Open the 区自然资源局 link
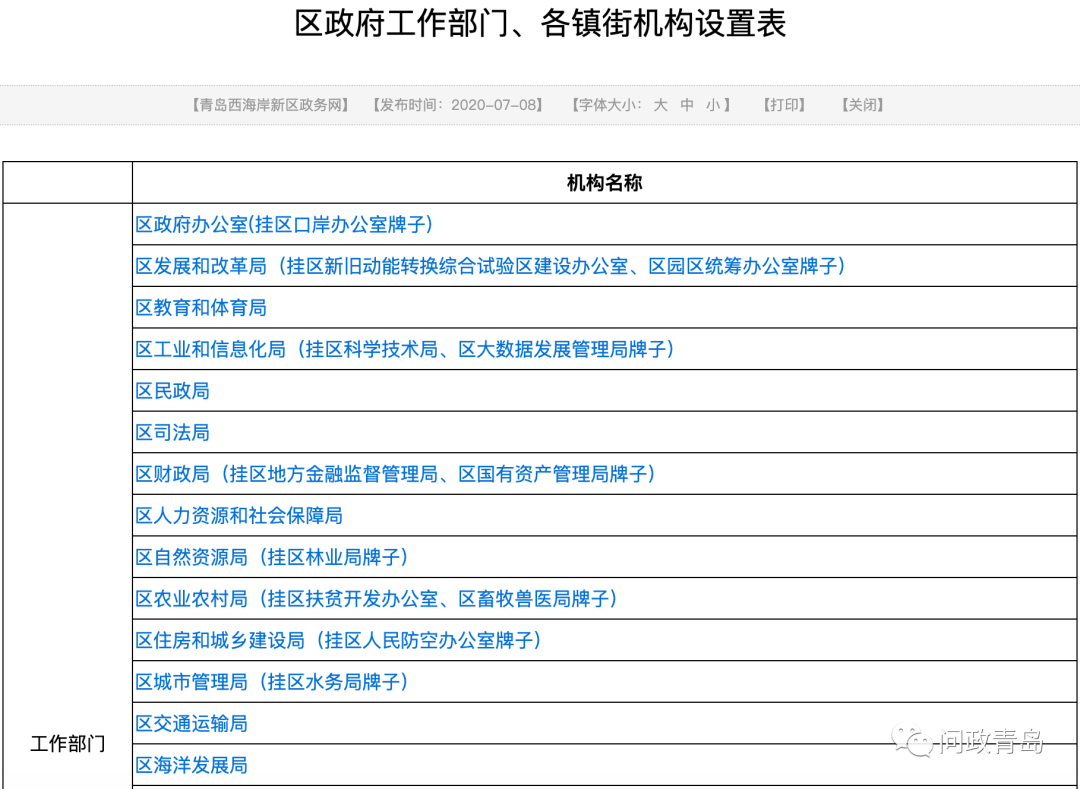The width and height of the screenshot is (1080, 789). click(x=272, y=557)
